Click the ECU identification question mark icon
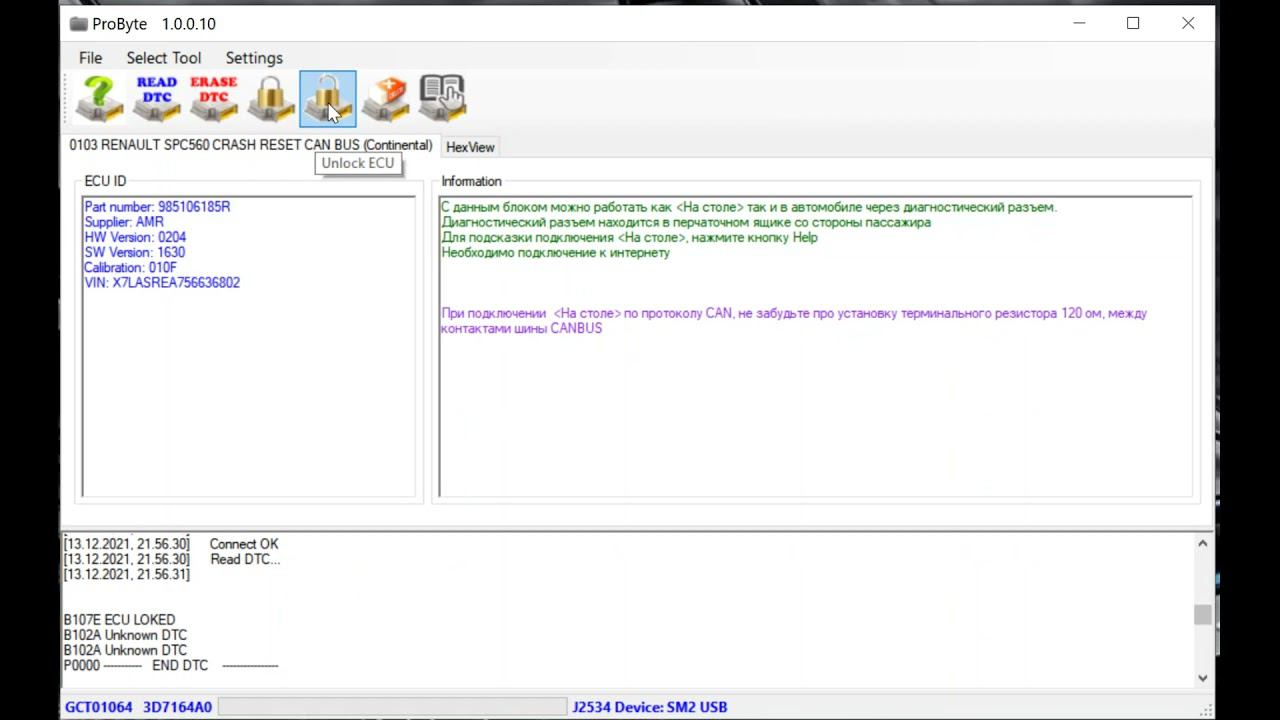The width and height of the screenshot is (1280, 720). pos(99,98)
